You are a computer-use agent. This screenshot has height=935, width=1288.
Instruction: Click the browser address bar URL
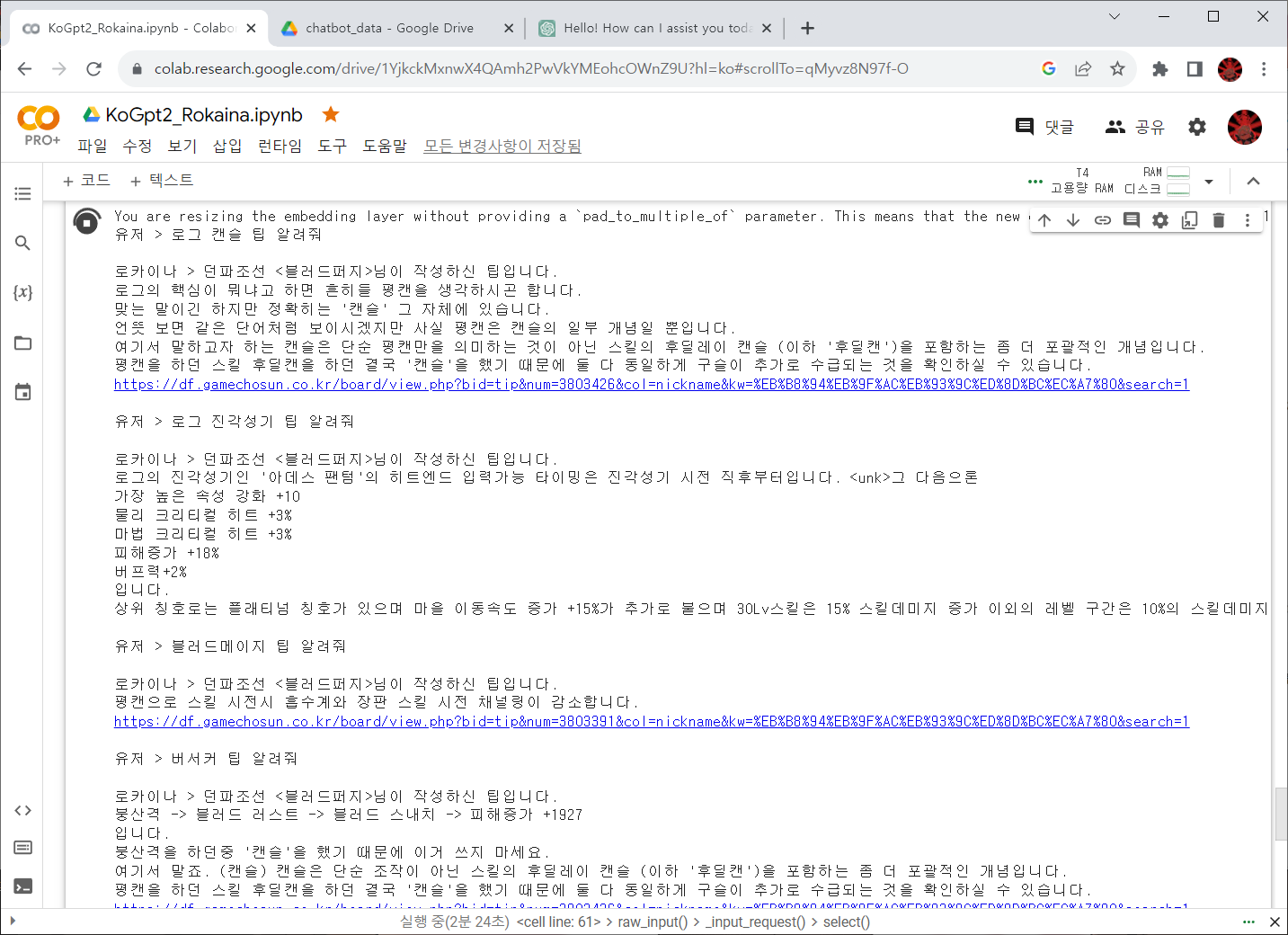pos(530,68)
